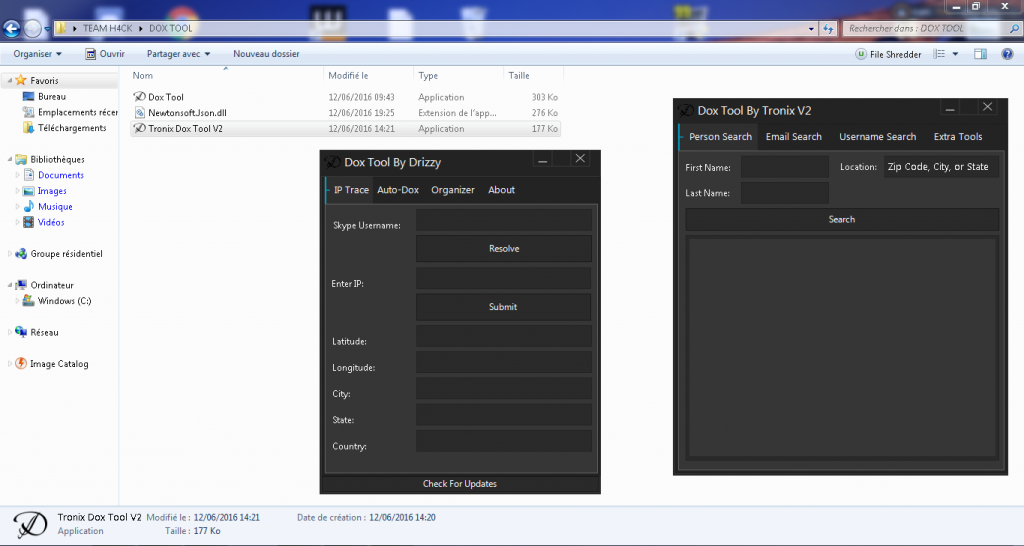Click the change view icon in Explorer toolbar

click(x=939, y=54)
